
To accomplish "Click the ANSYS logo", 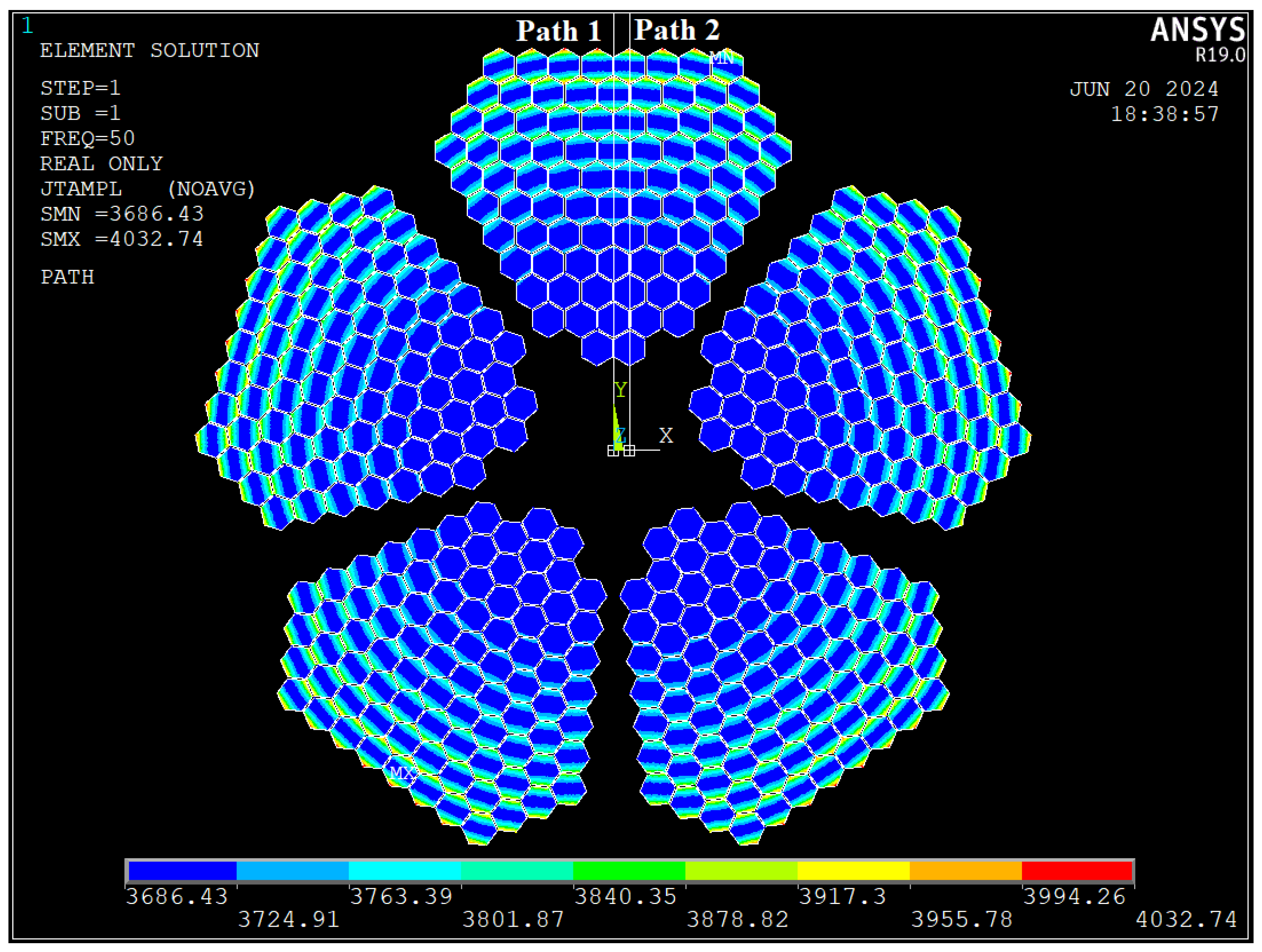I will 1198,30.
